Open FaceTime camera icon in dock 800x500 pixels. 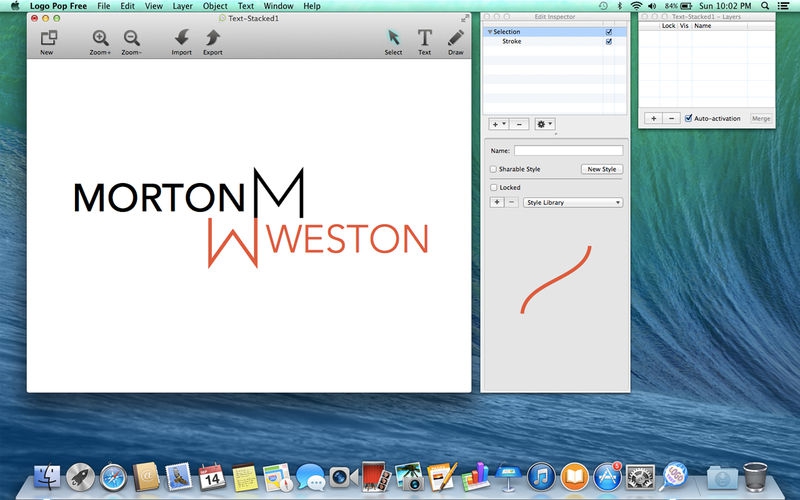(343, 477)
